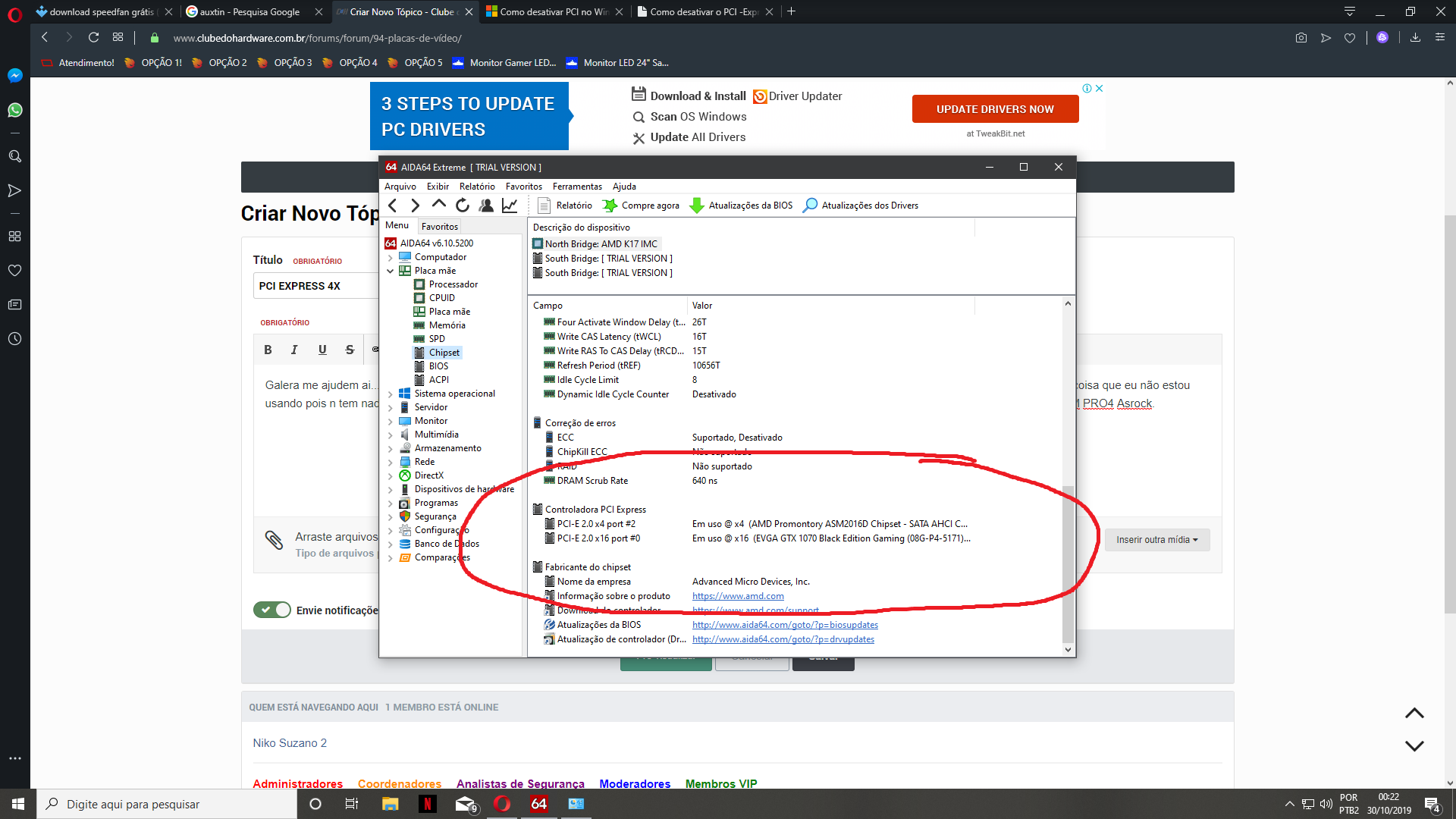The image size is (1456, 819).
Task: Toggle strikethrough in forum editor
Action: [350, 350]
